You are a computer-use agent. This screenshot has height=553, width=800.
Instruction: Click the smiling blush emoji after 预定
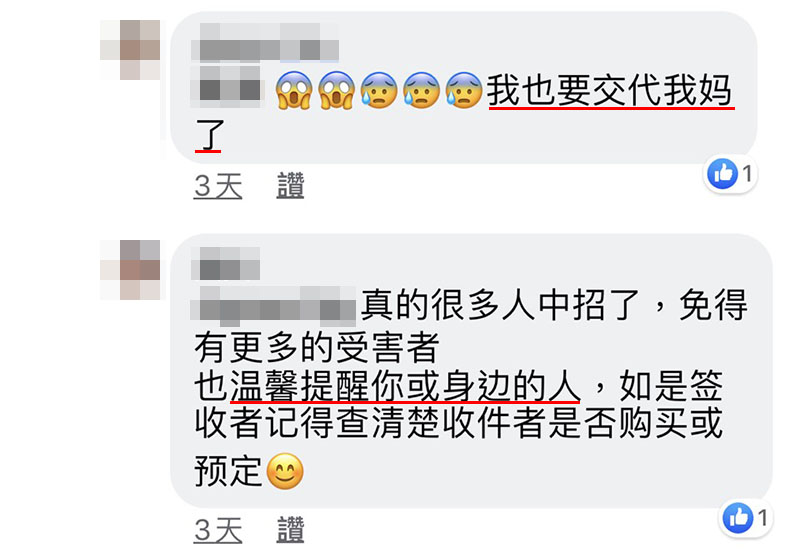[x=285, y=471]
